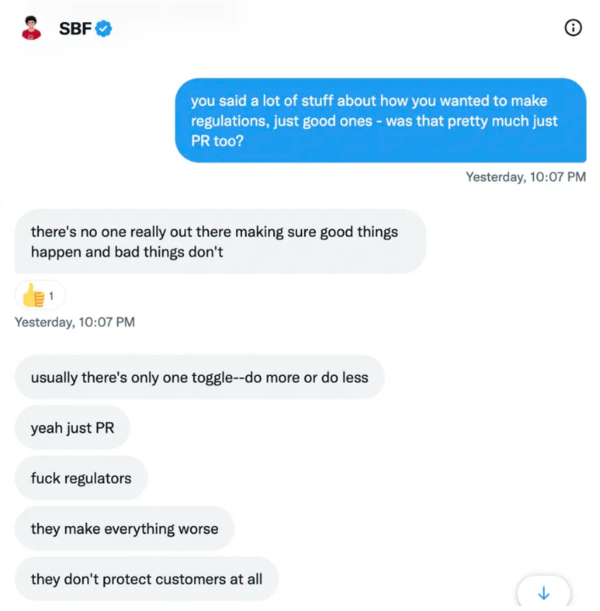The width and height of the screenshot is (600, 611).
Task: Click the reaction count "1" next to the thumbs-up
Action: tap(51, 296)
